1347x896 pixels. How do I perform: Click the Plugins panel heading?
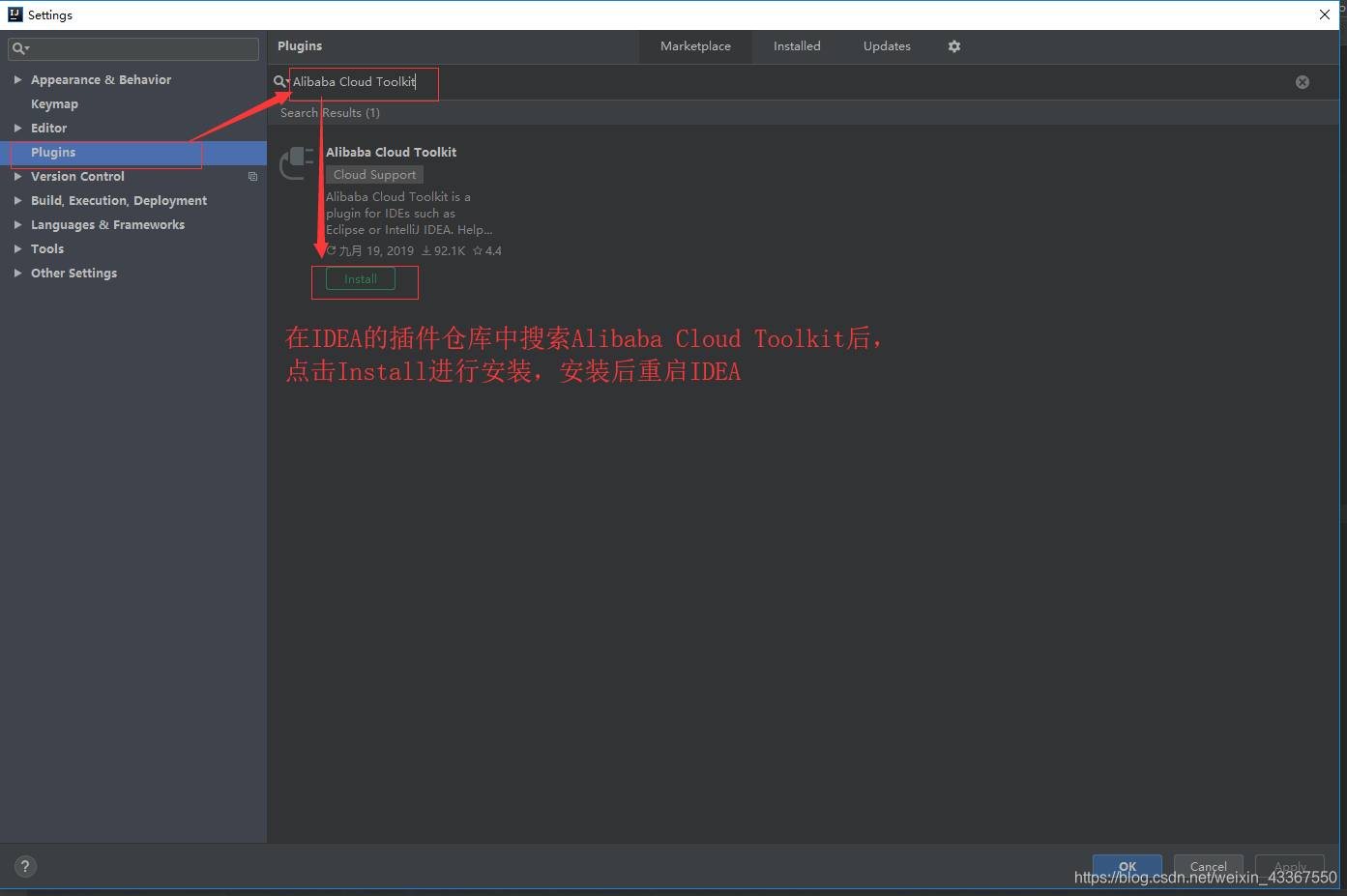pyautogui.click(x=300, y=46)
